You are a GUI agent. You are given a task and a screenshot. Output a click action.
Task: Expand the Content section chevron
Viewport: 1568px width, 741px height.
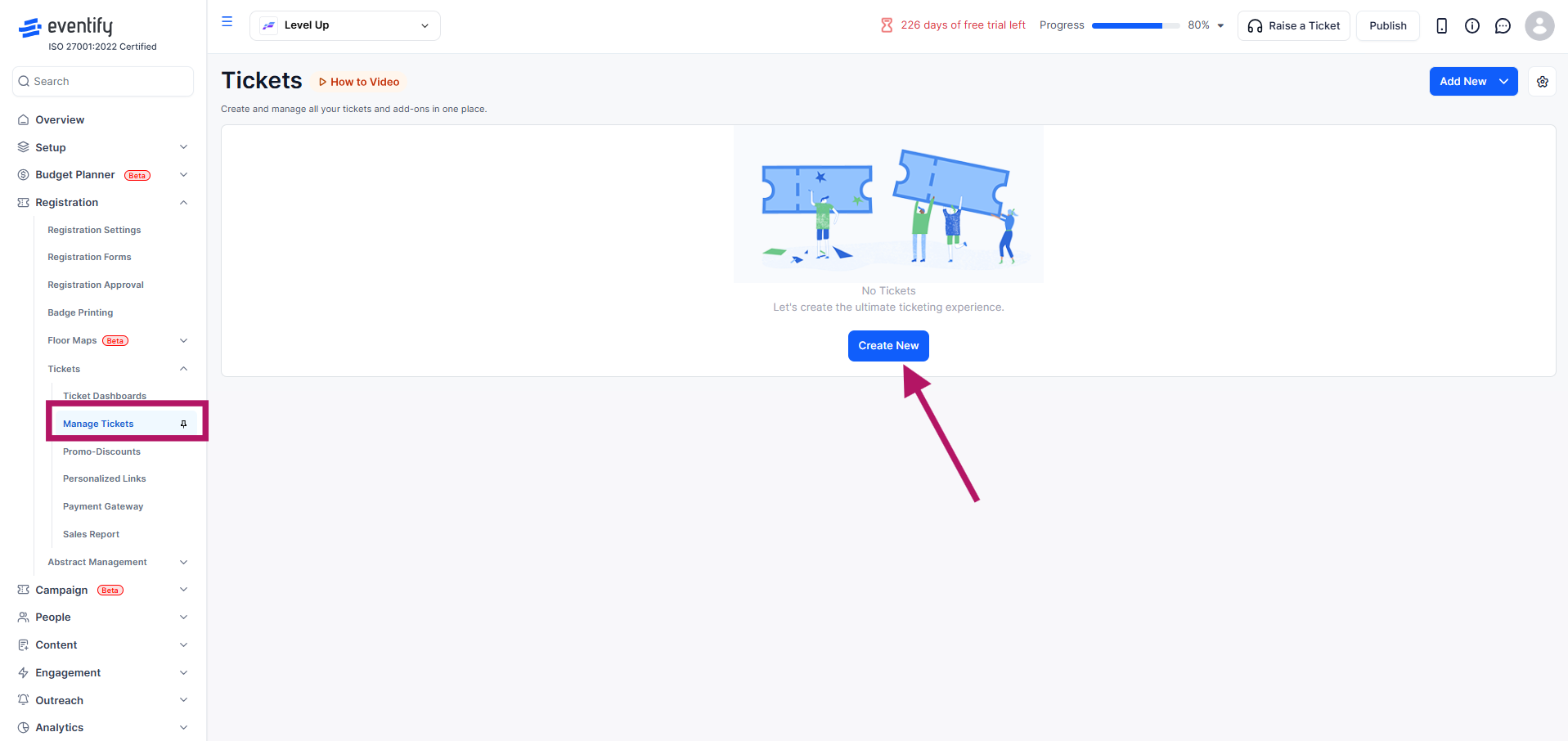(183, 645)
